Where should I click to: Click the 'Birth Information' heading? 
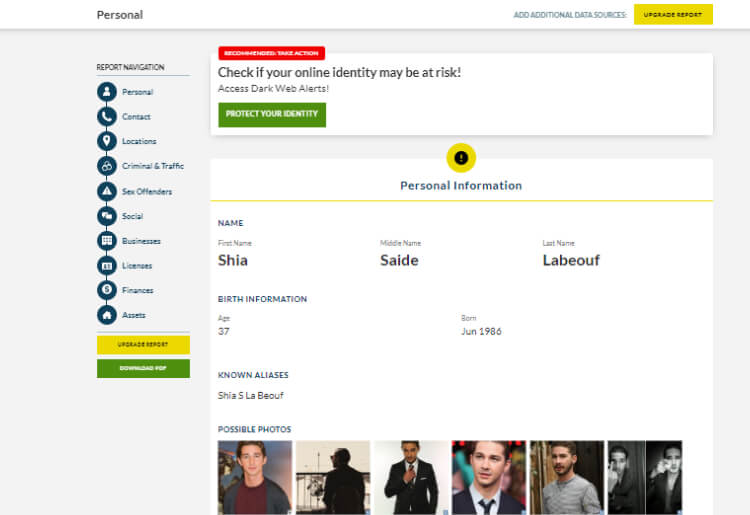click(263, 299)
